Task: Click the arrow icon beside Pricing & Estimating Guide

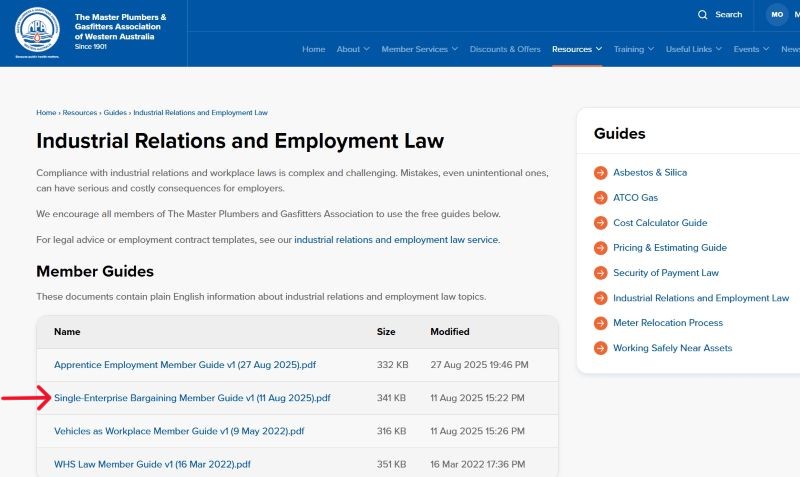Action: pyautogui.click(x=601, y=248)
